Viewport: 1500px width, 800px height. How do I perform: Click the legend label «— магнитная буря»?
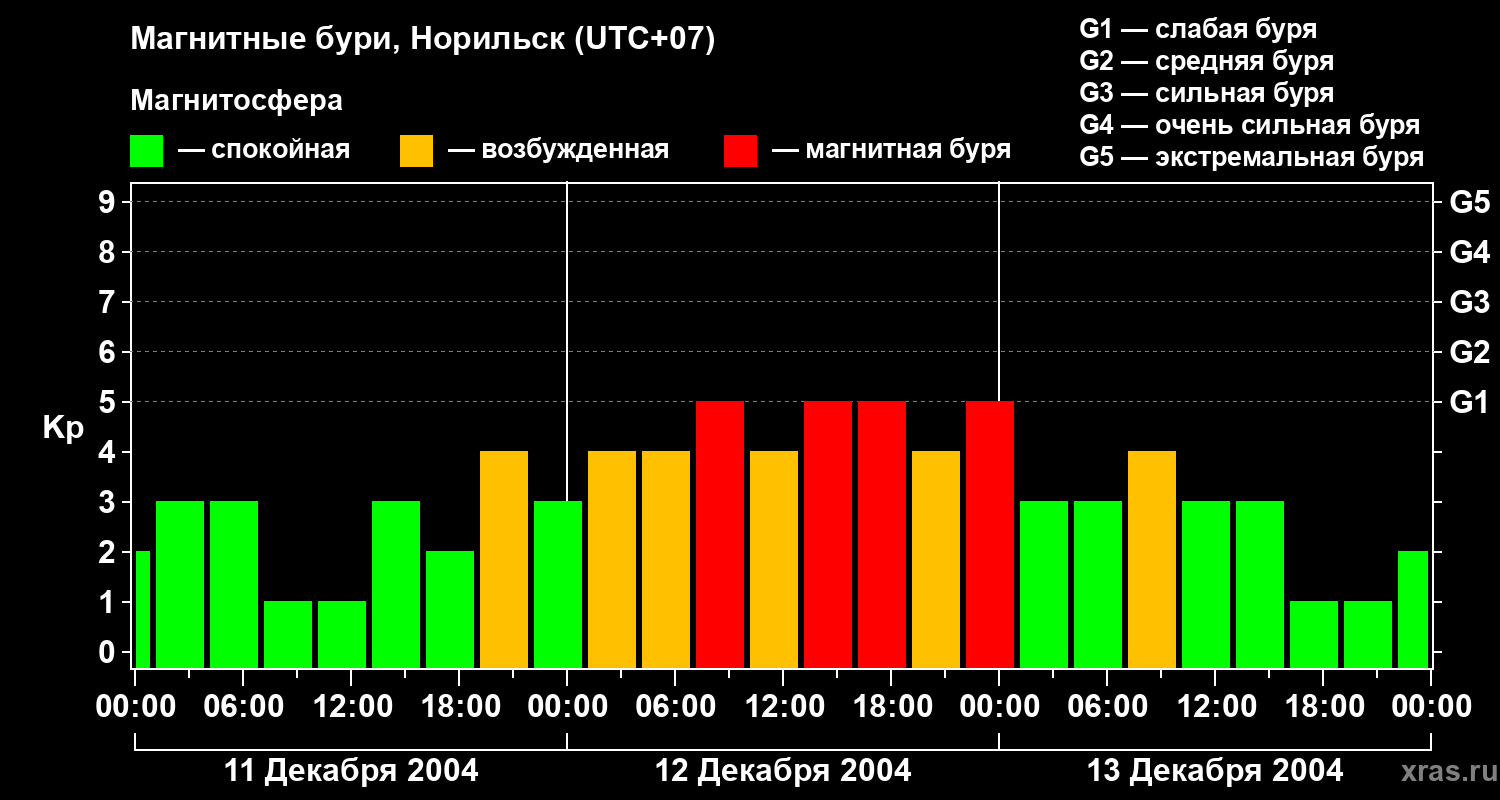pyautogui.click(x=891, y=150)
